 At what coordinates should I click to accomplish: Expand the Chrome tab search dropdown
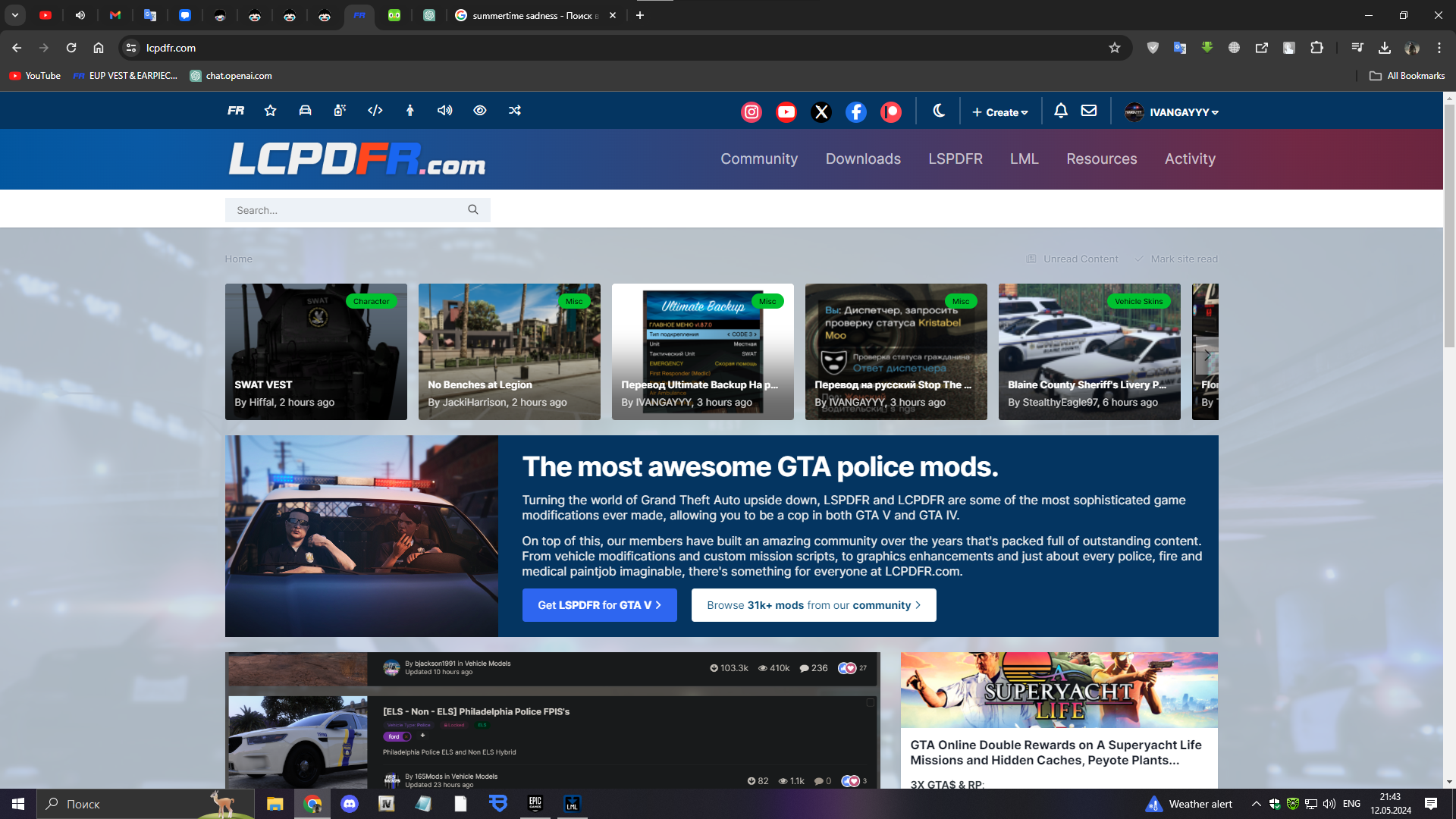(15, 15)
